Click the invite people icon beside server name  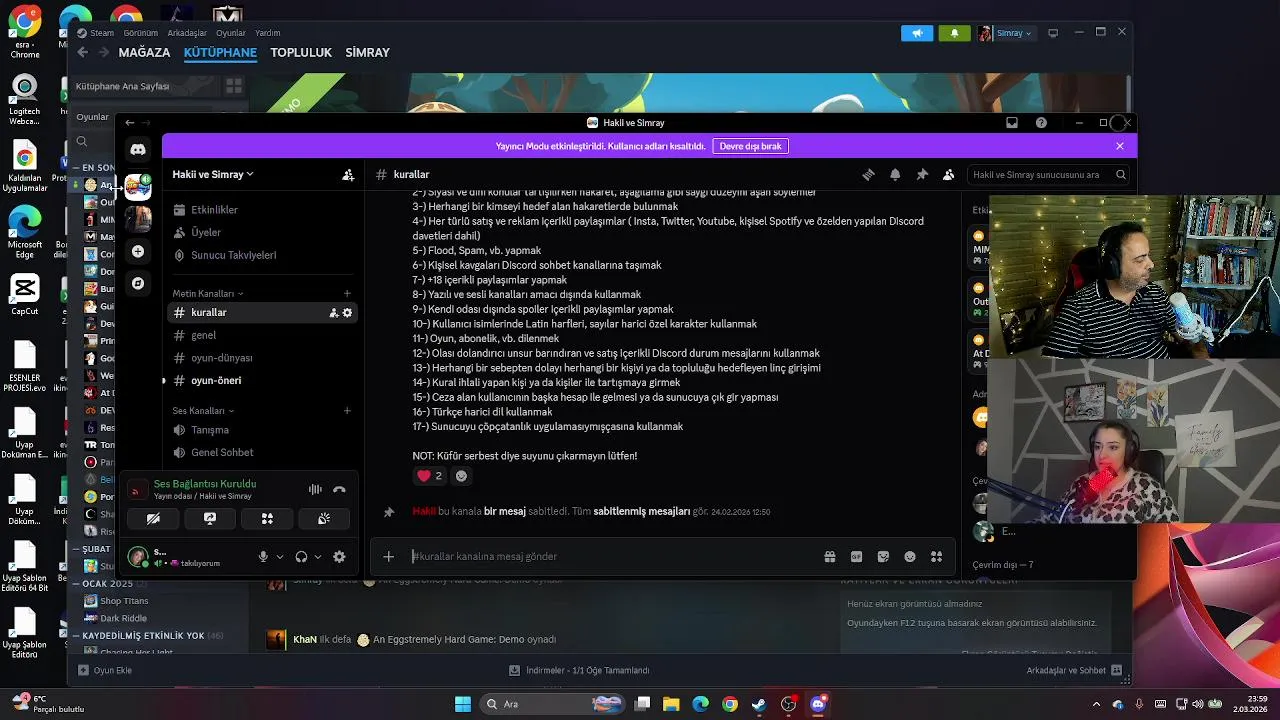pos(348,174)
